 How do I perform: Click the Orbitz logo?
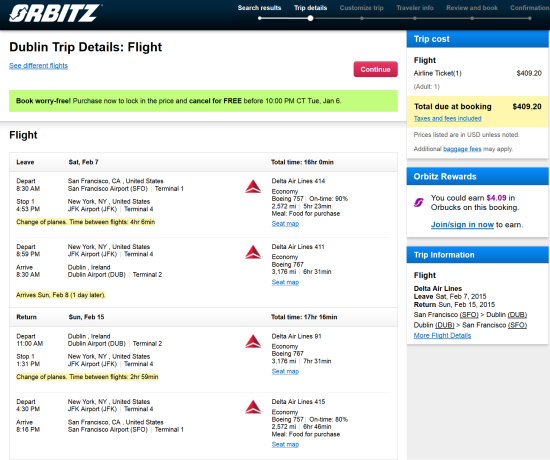[x=55, y=13]
